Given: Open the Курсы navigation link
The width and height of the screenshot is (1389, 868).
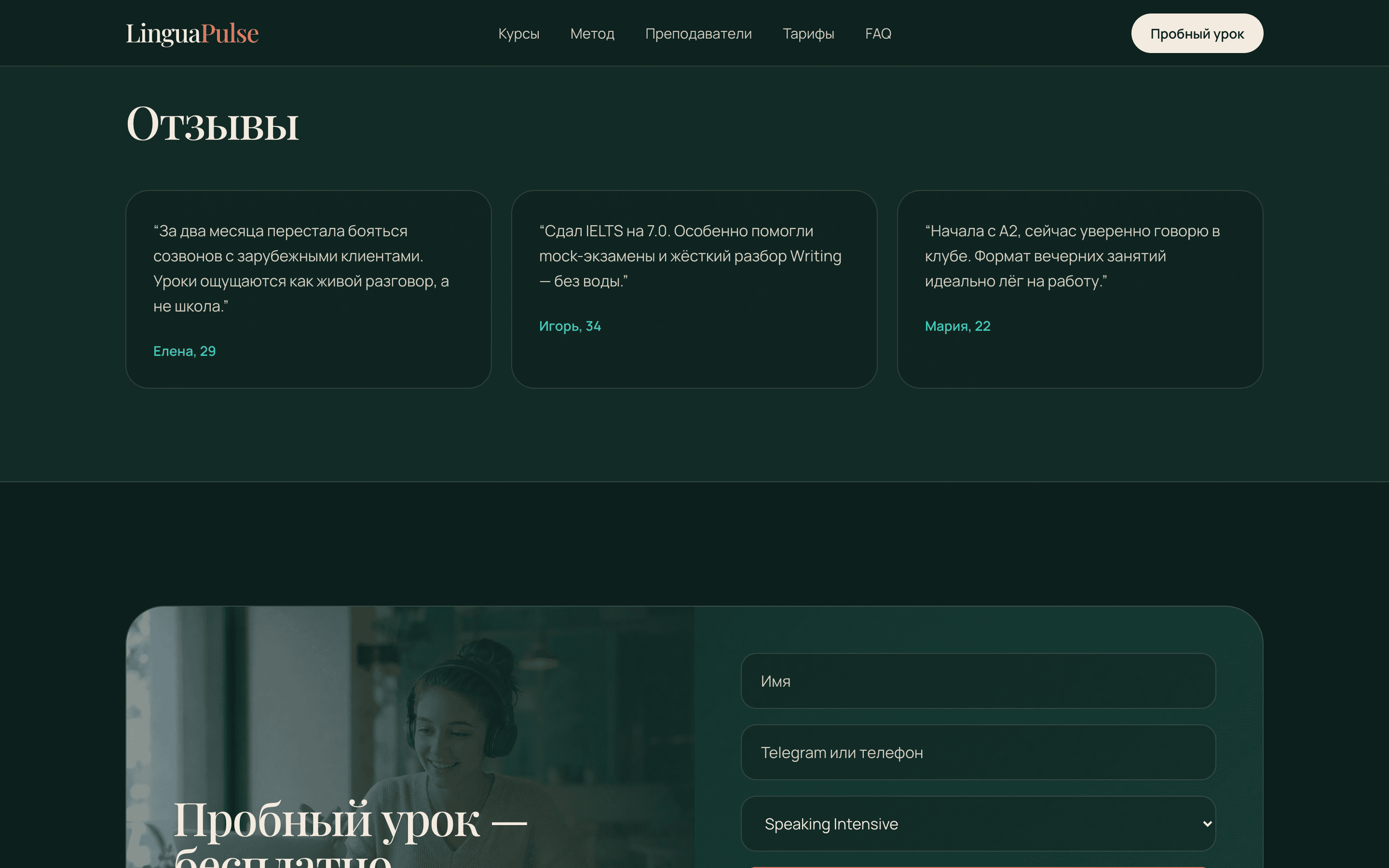Looking at the screenshot, I should click(518, 34).
